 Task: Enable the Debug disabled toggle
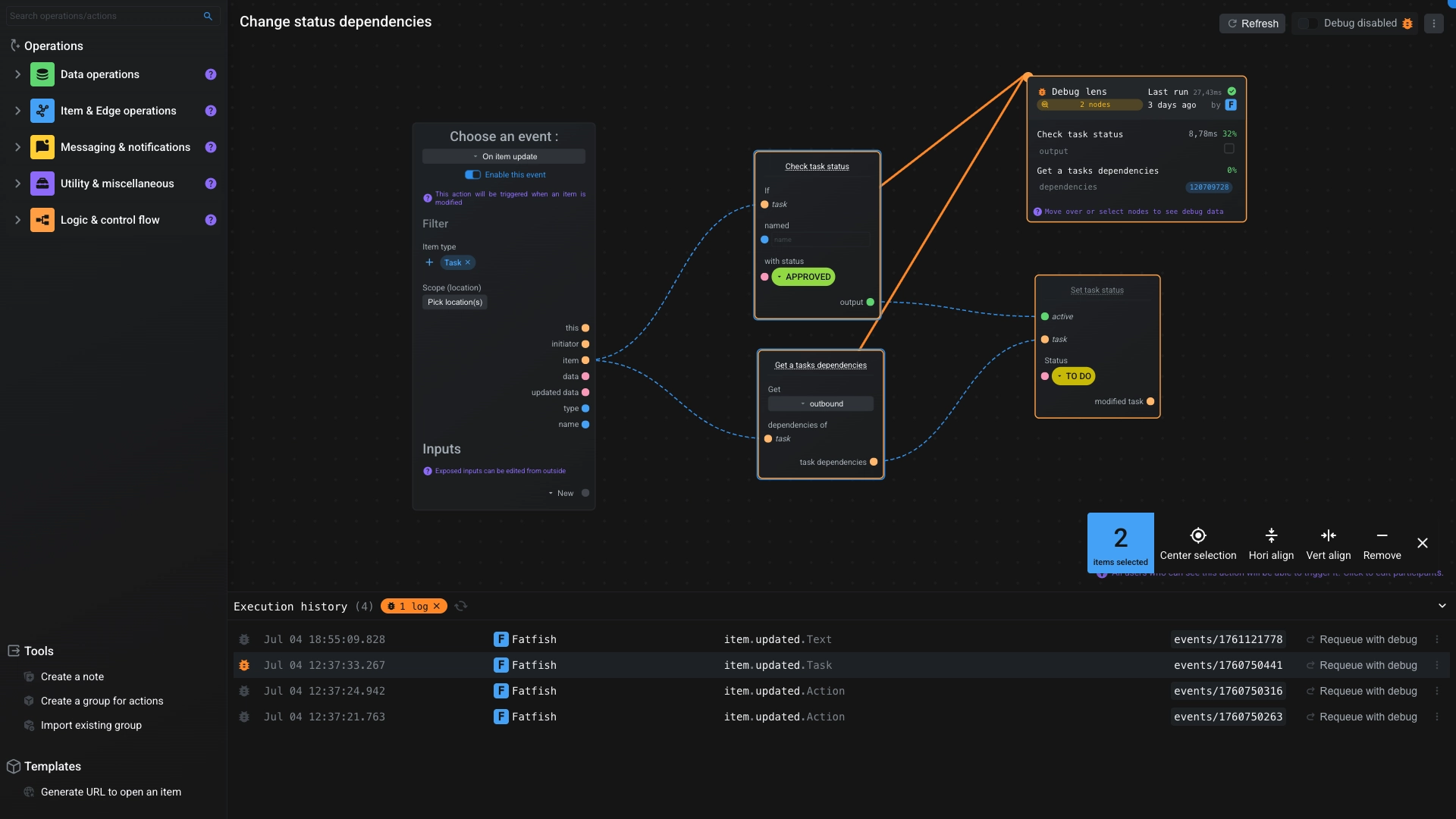click(x=1307, y=24)
